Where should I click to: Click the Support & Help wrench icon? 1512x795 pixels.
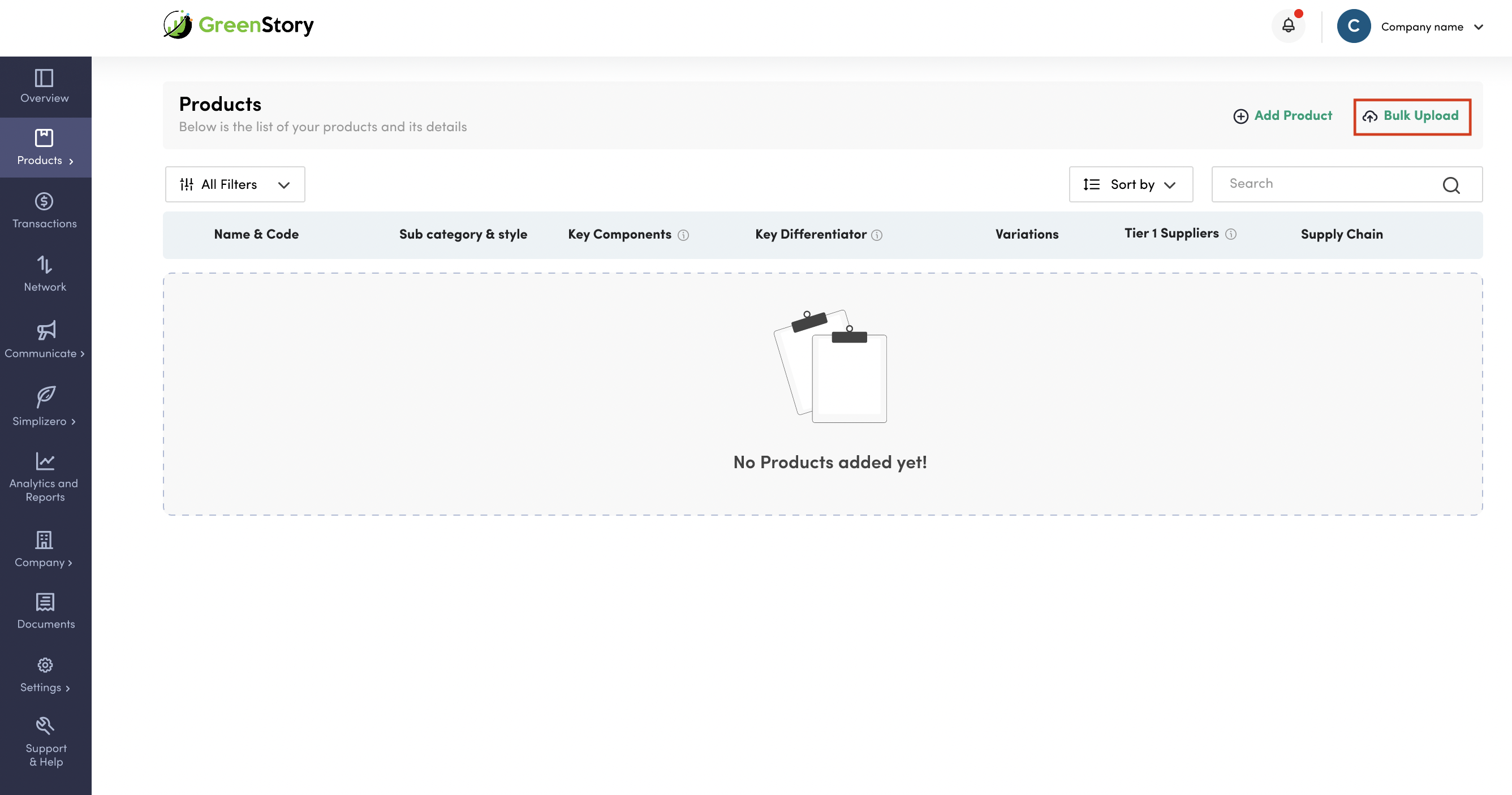coord(45,726)
